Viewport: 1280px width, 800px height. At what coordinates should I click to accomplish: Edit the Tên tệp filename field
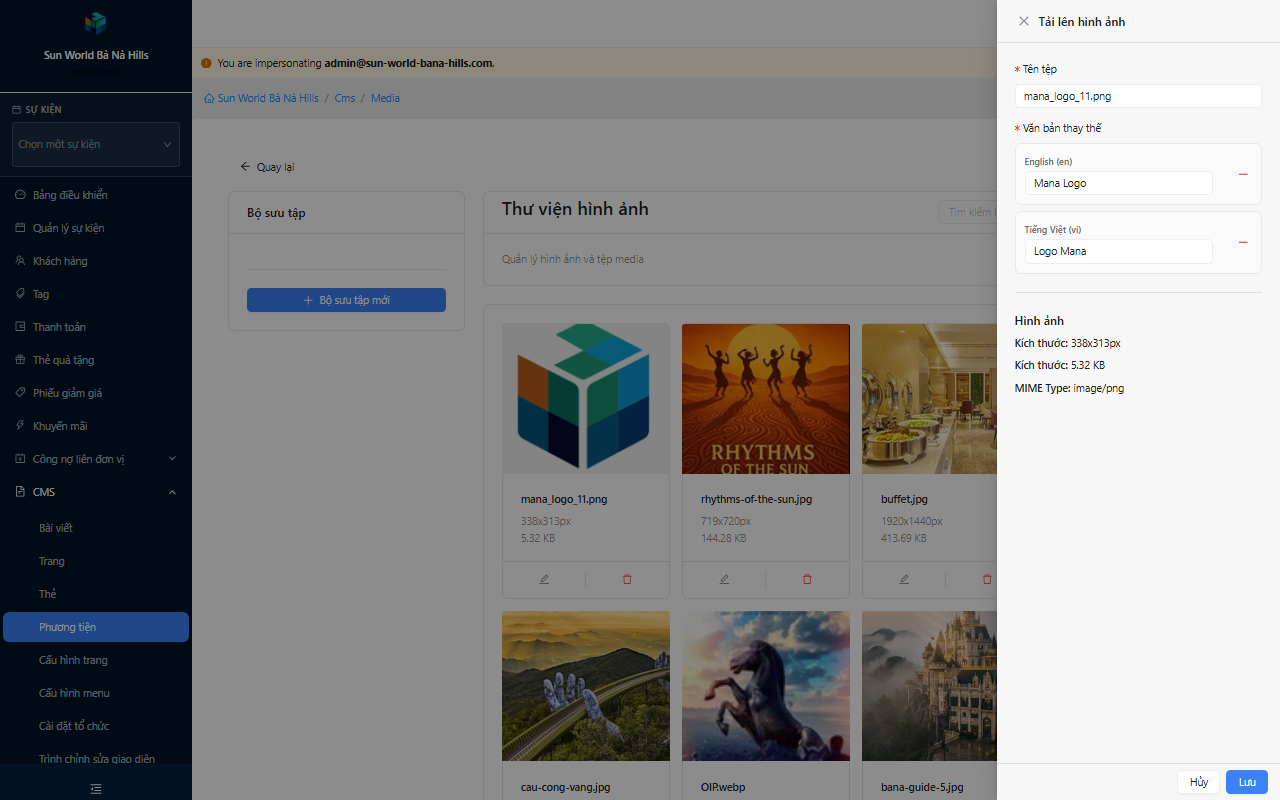pos(1138,96)
